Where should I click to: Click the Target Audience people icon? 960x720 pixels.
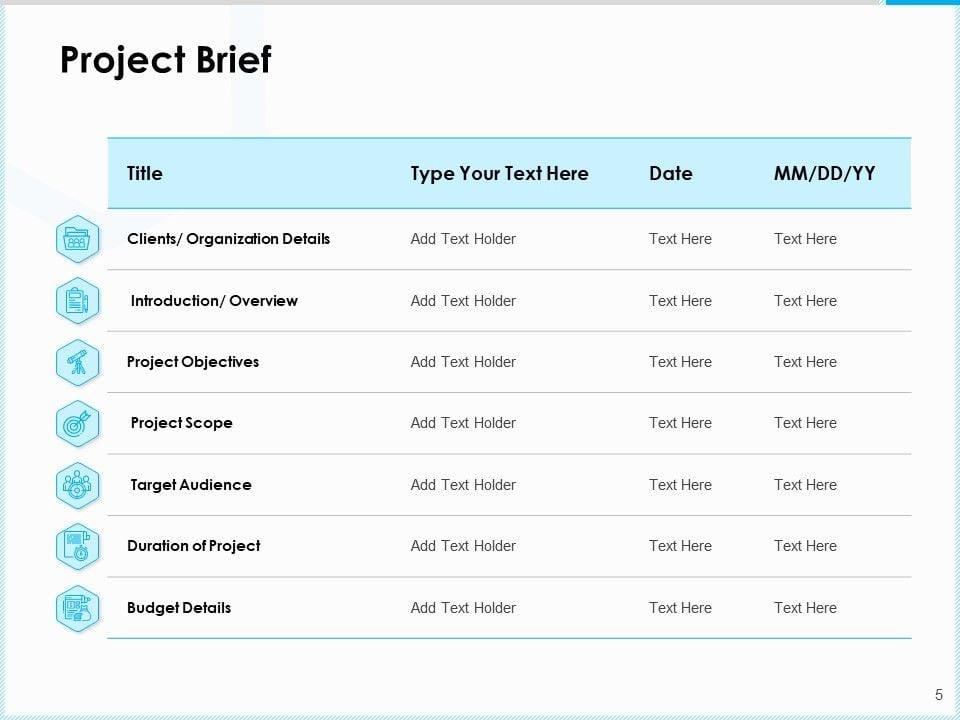[x=77, y=485]
